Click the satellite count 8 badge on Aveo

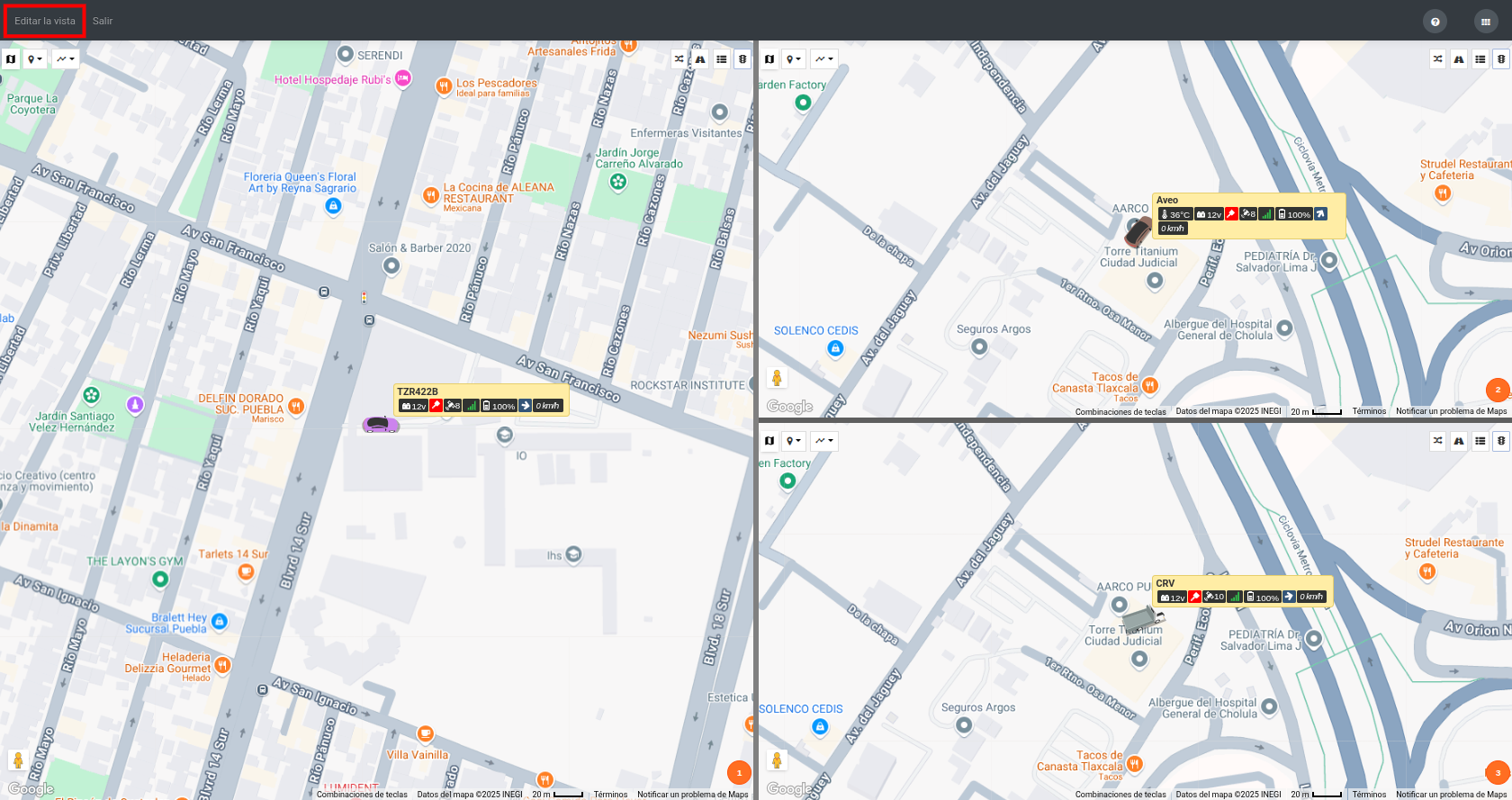(x=1248, y=214)
